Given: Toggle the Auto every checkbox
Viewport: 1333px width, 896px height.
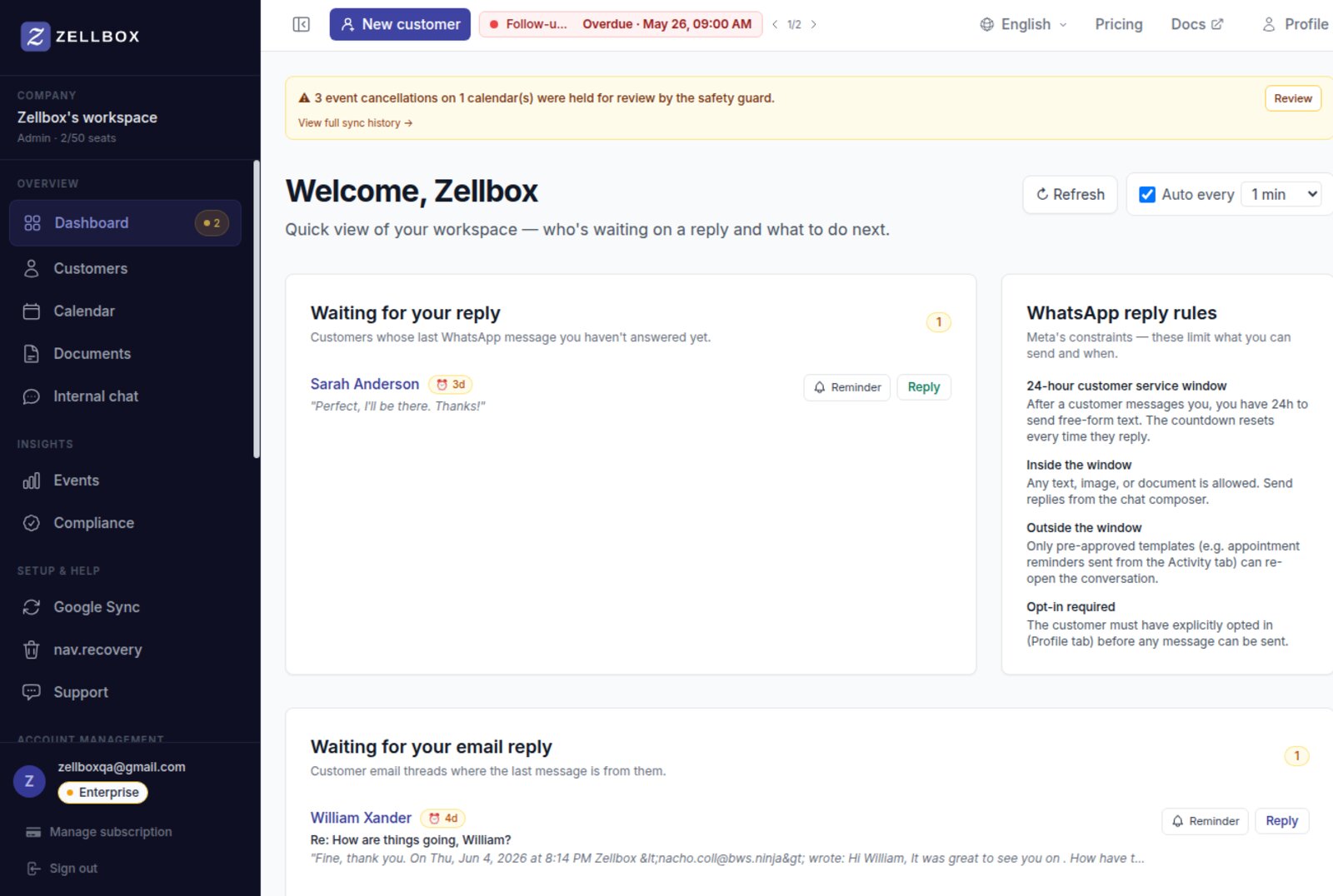Looking at the screenshot, I should tap(1147, 194).
